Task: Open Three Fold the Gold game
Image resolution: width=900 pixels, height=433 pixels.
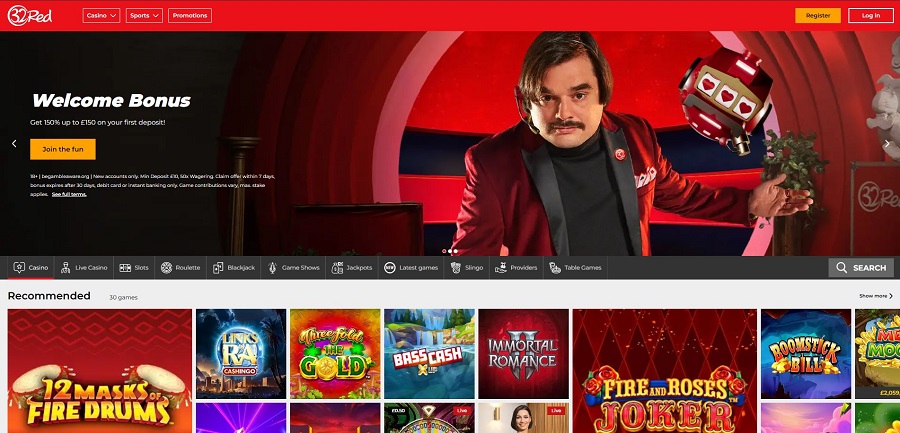Action: pos(335,354)
